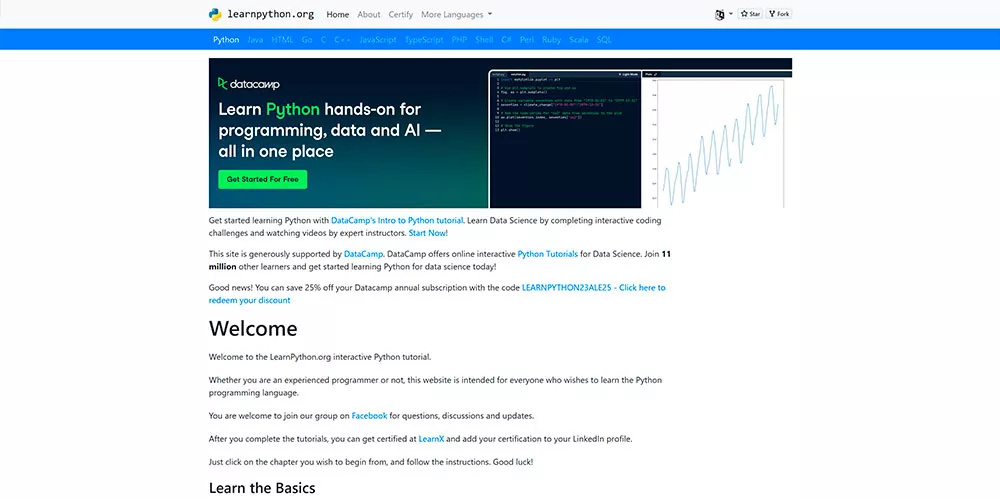This screenshot has height=499, width=1000.
Task: Click the plot chart preview in banner
Action: 717,139
